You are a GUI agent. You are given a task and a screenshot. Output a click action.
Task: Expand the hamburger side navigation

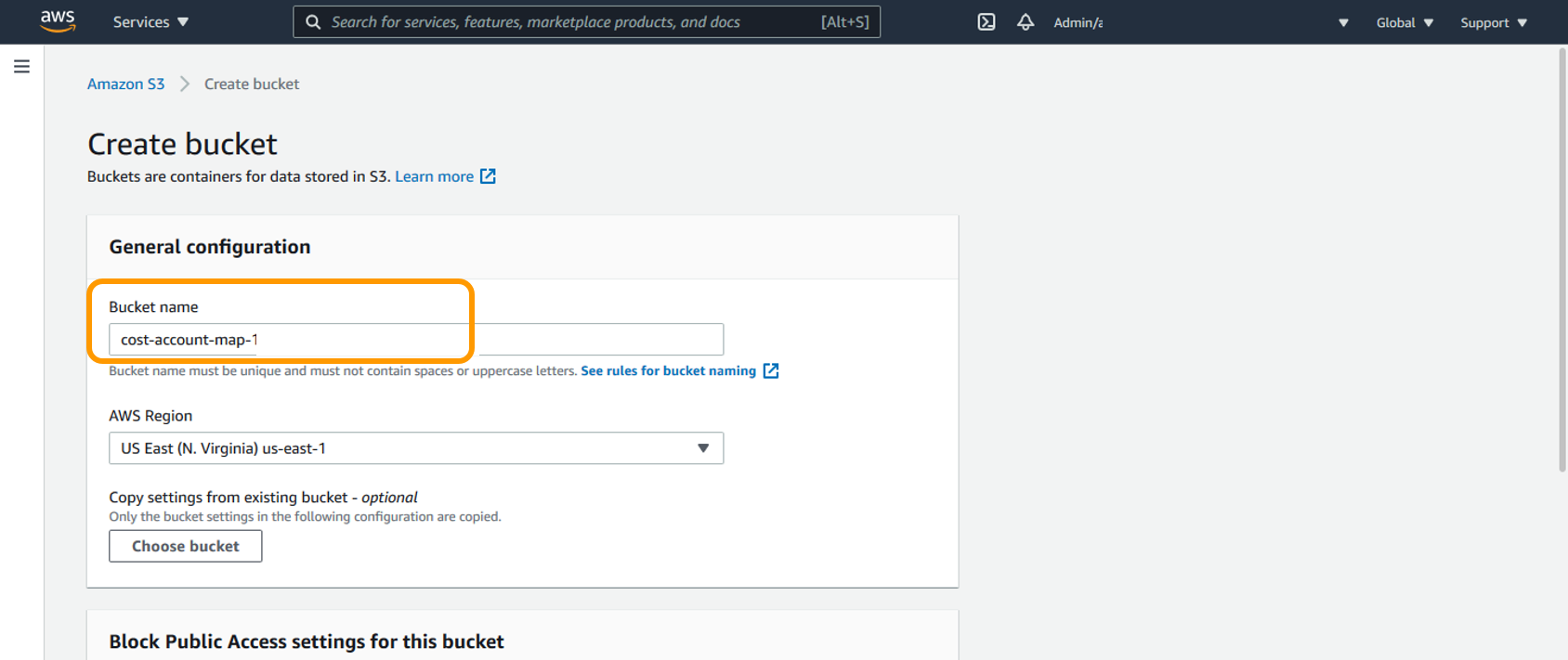[x=21, y=67]
